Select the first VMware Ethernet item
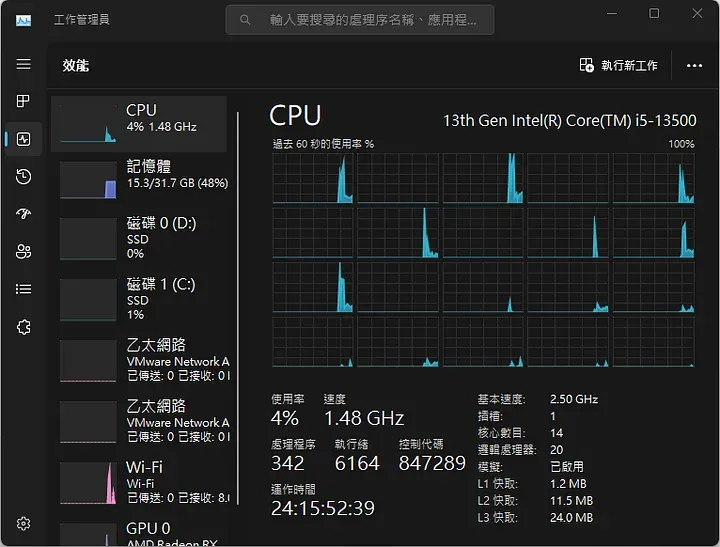The image size is (720, 547). coord(139,361)
